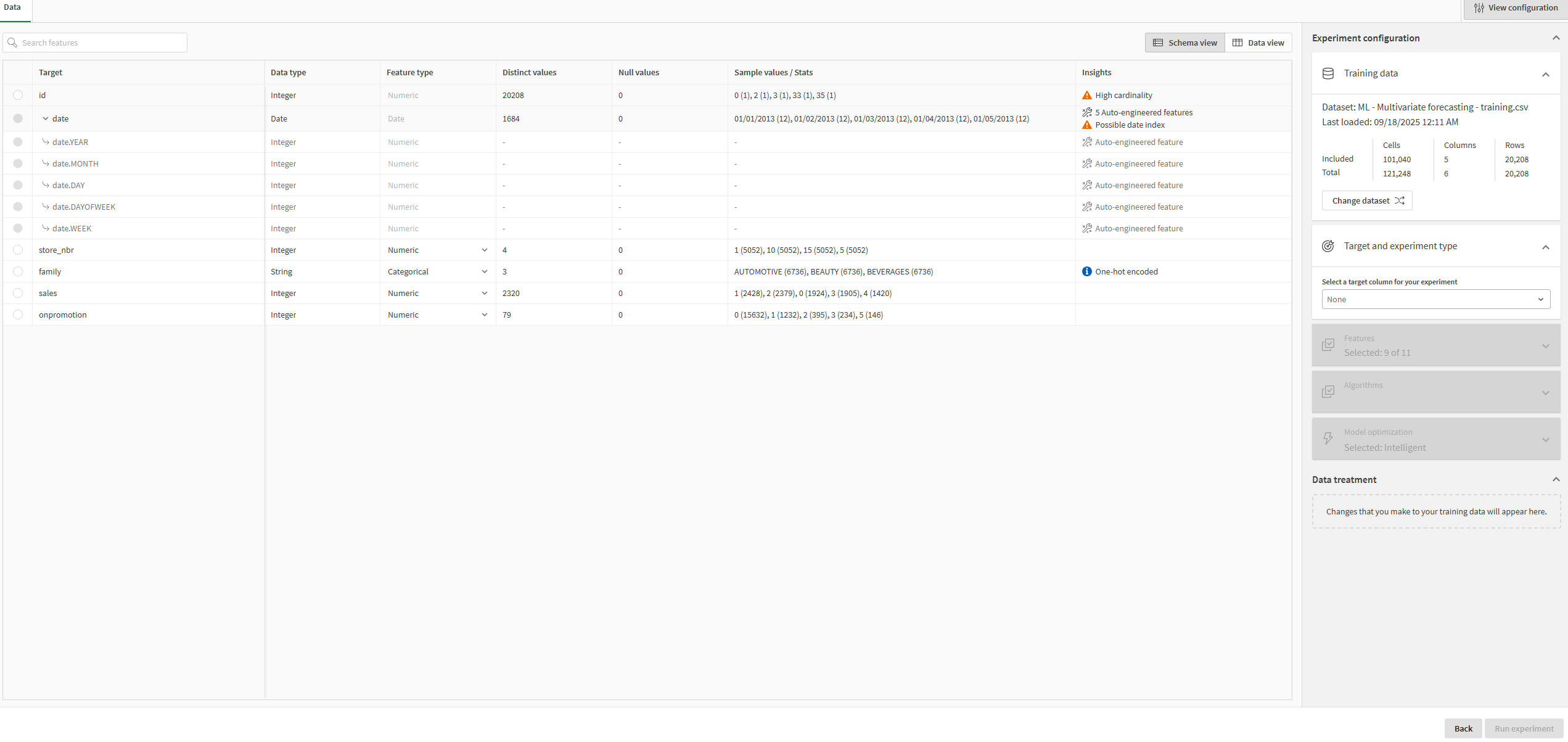Click the Change dataset button
Image resolution: width=1568 pixels, height=742 pixels.
point(1367,201)
